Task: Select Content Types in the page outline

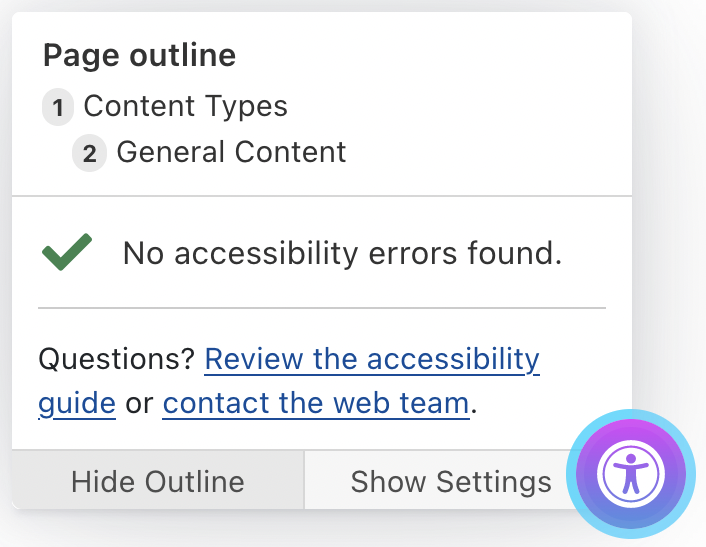Action: [x=185, y=106]
